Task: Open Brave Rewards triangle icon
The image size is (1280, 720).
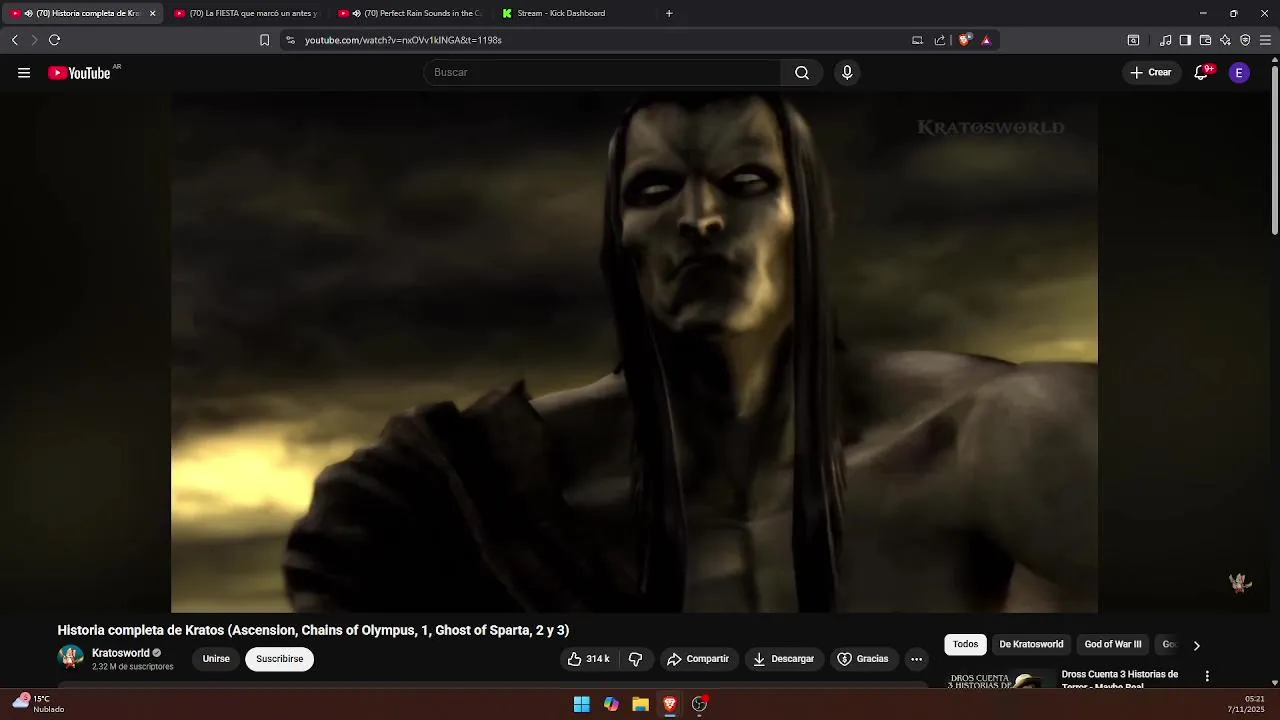Action: 986,40
